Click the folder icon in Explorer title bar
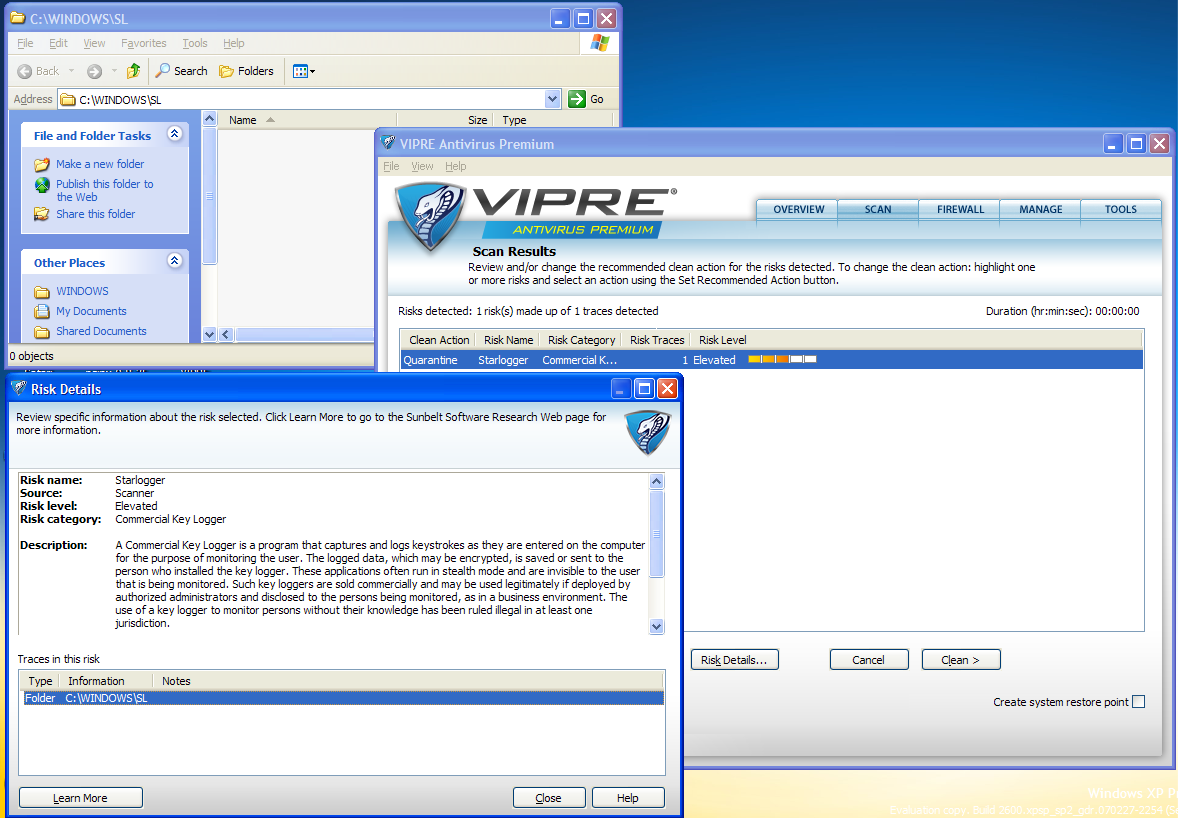 [18, 18]
